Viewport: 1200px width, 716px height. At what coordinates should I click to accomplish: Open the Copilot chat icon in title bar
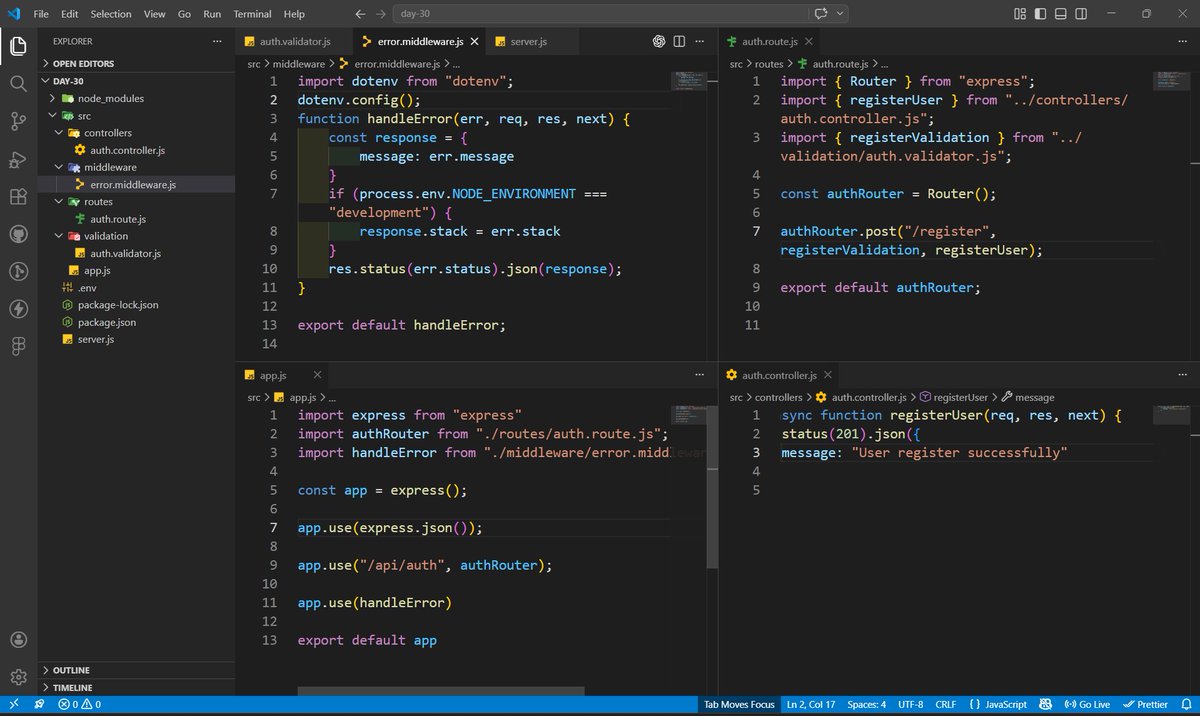pos(821,14)
